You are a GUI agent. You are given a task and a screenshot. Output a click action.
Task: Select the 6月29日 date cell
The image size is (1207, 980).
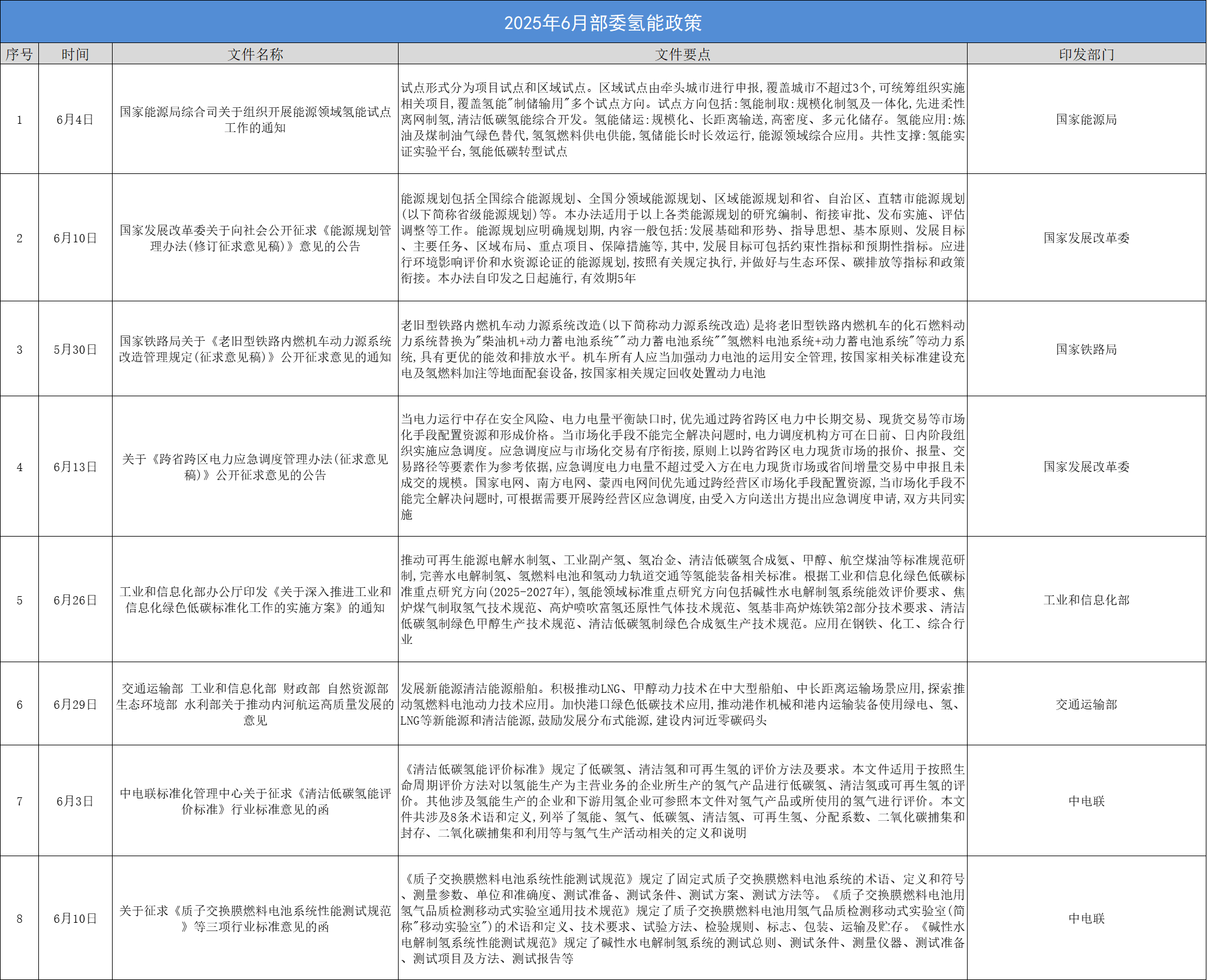point(75,705)
